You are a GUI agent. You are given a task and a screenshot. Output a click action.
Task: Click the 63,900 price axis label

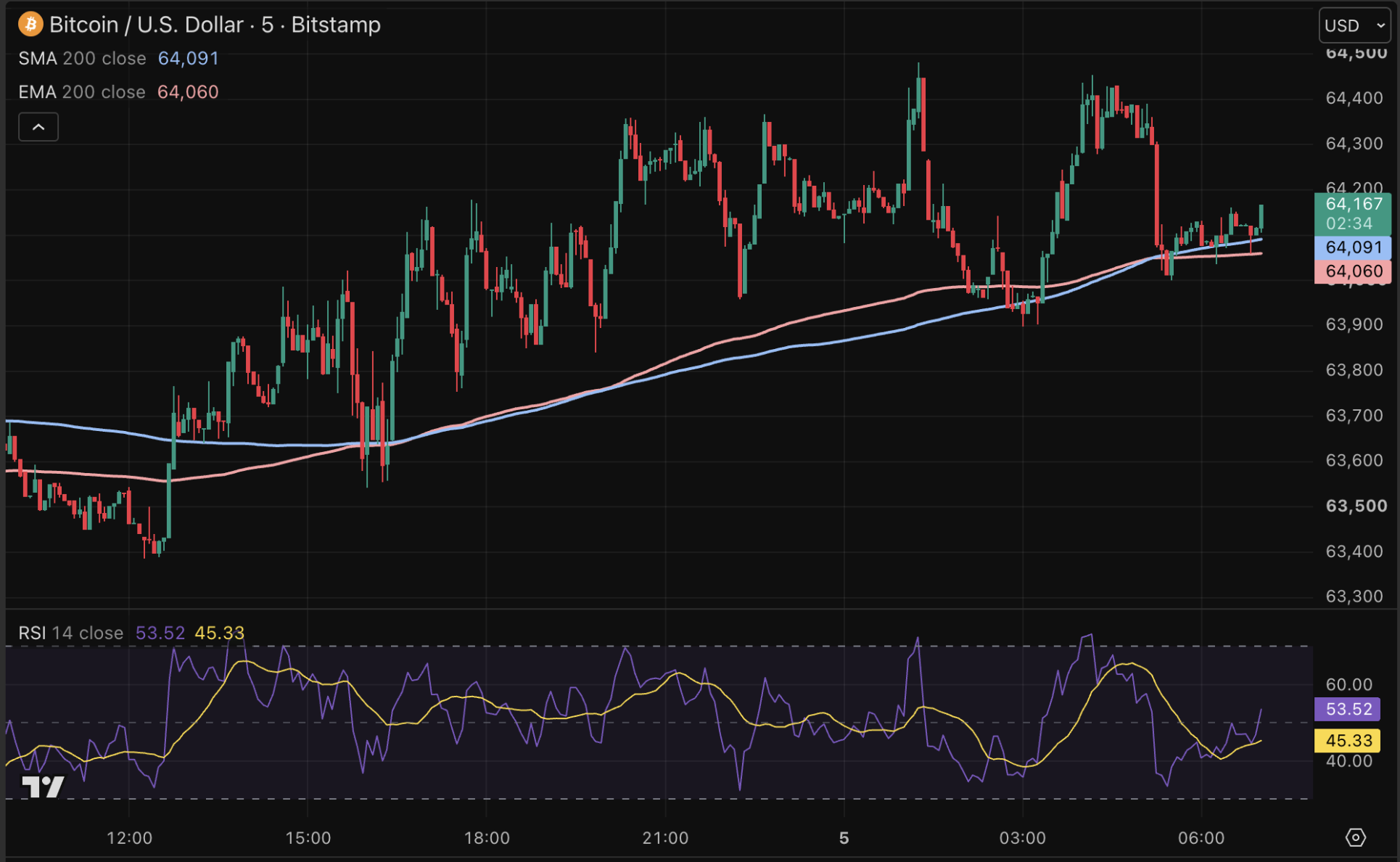(1354, 324)
